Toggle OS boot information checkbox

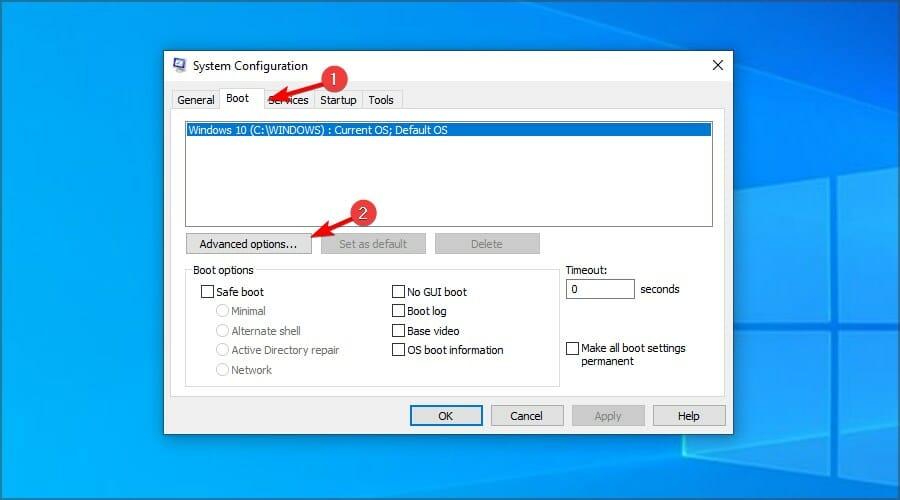pyautogui.click(x=398, y=350)
